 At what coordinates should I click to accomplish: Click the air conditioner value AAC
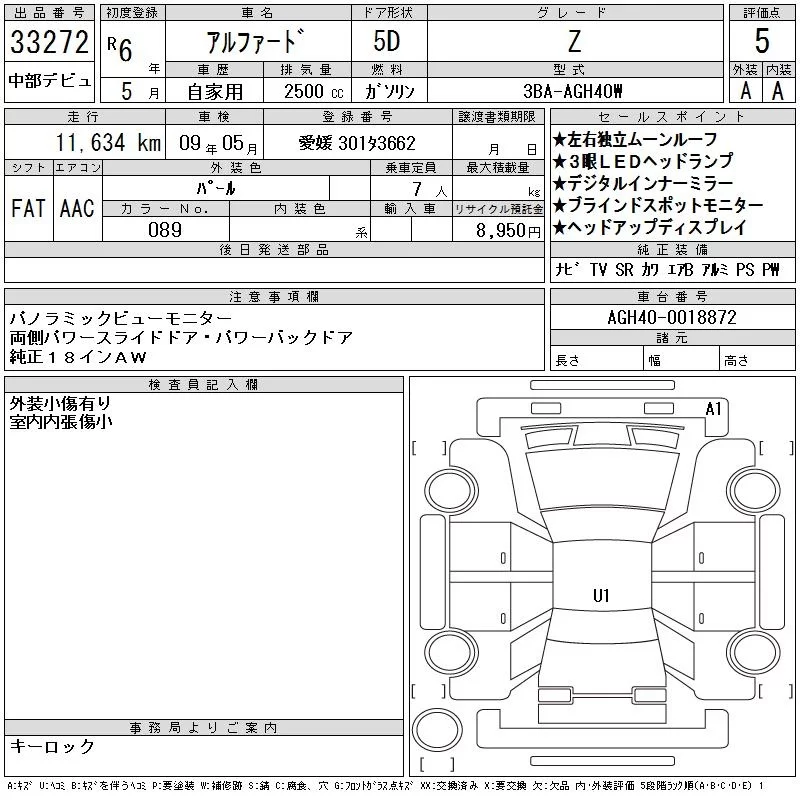point(77,208)
